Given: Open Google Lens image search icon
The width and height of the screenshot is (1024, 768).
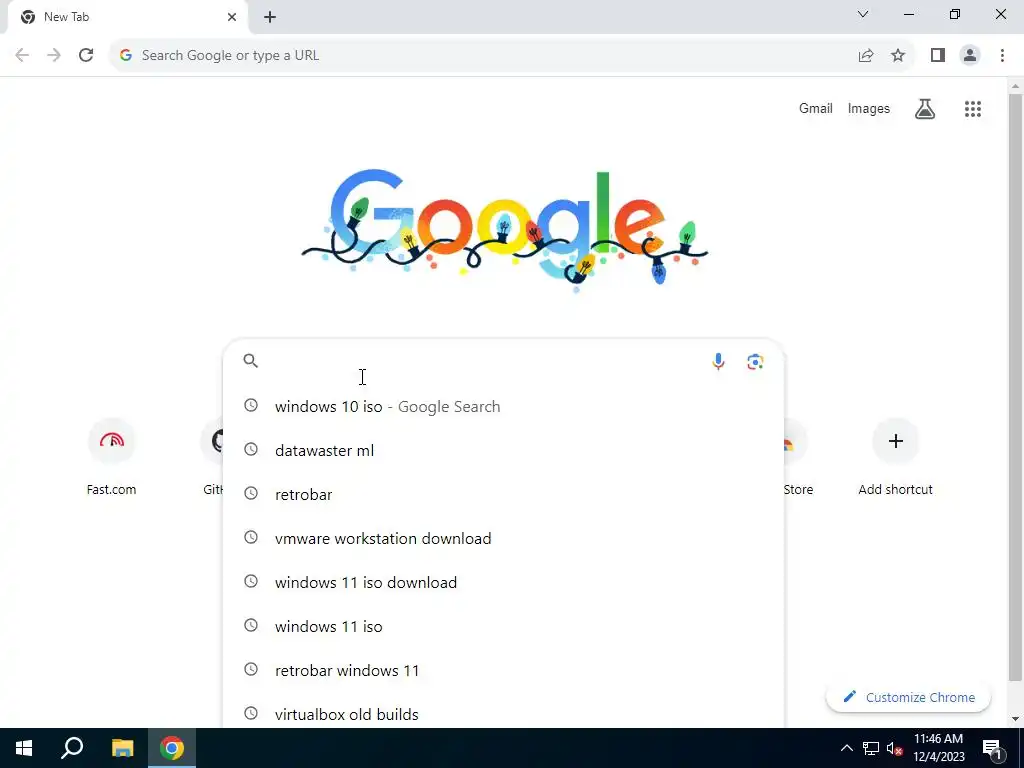Looking at the screenshot, I should 755,361.
